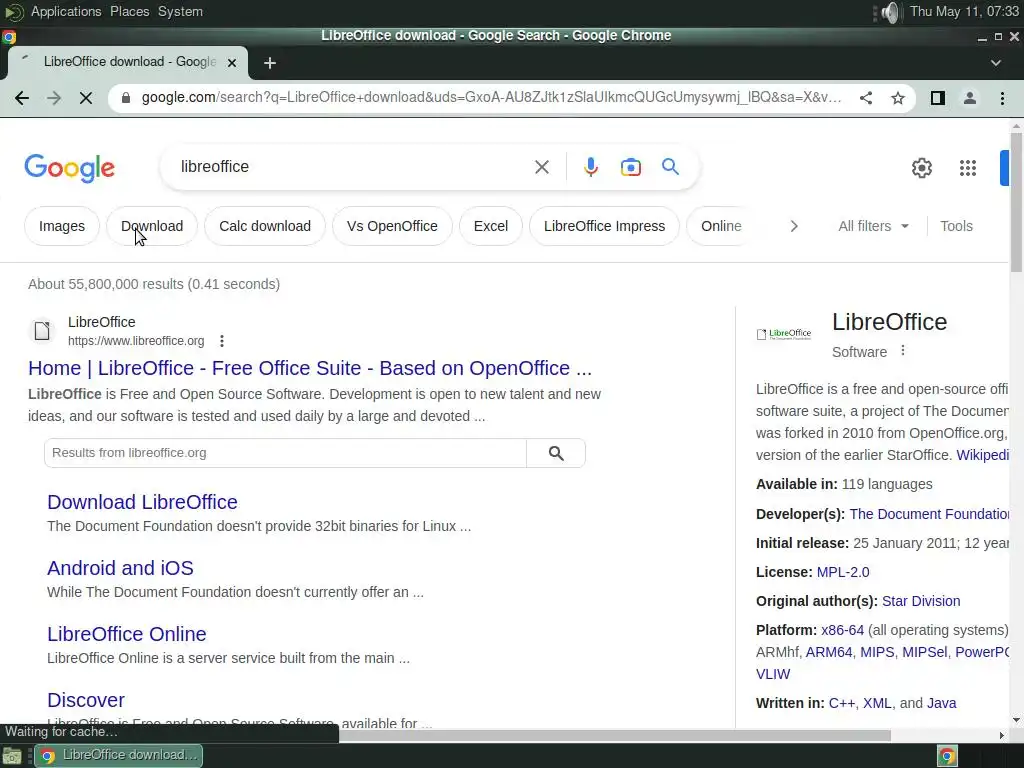Open Home | LibreOffice result link
The image size is (1024, 768).
tap(310, 368)
